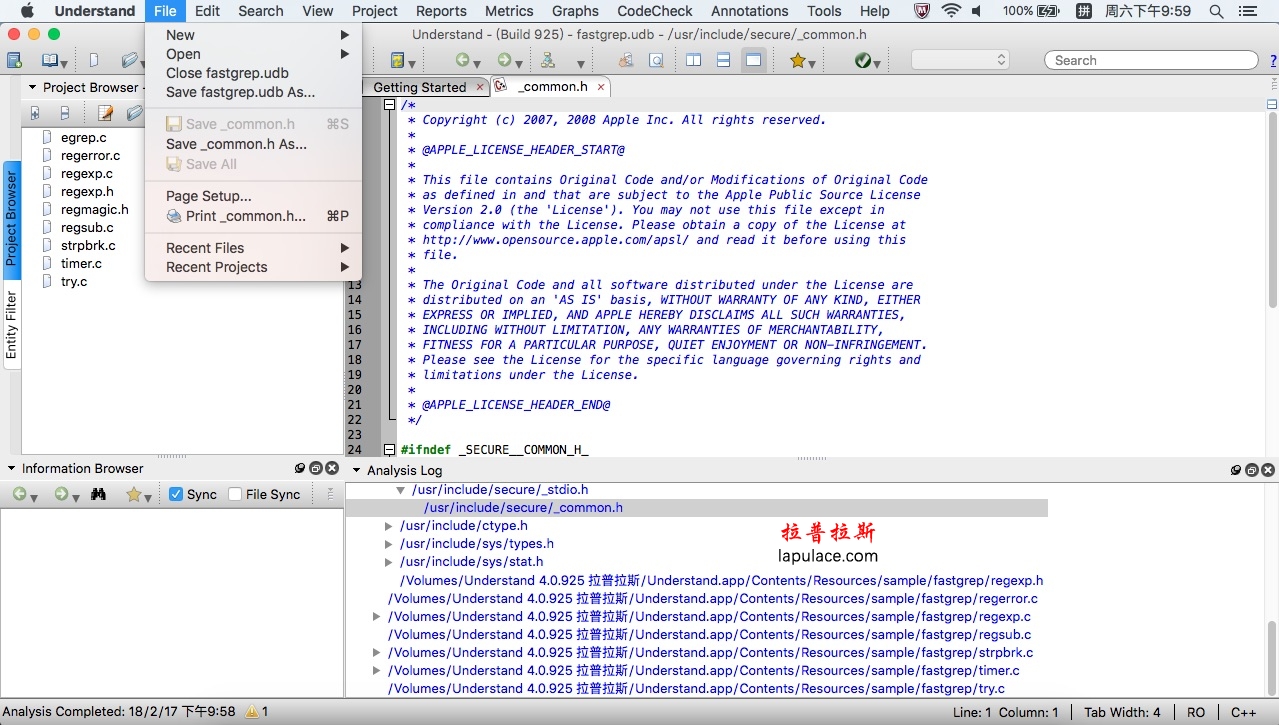The width and height of the screenshot is (1279, 725).
Task: Click the warning triangle in status bar
Action: tap(251, 712)
